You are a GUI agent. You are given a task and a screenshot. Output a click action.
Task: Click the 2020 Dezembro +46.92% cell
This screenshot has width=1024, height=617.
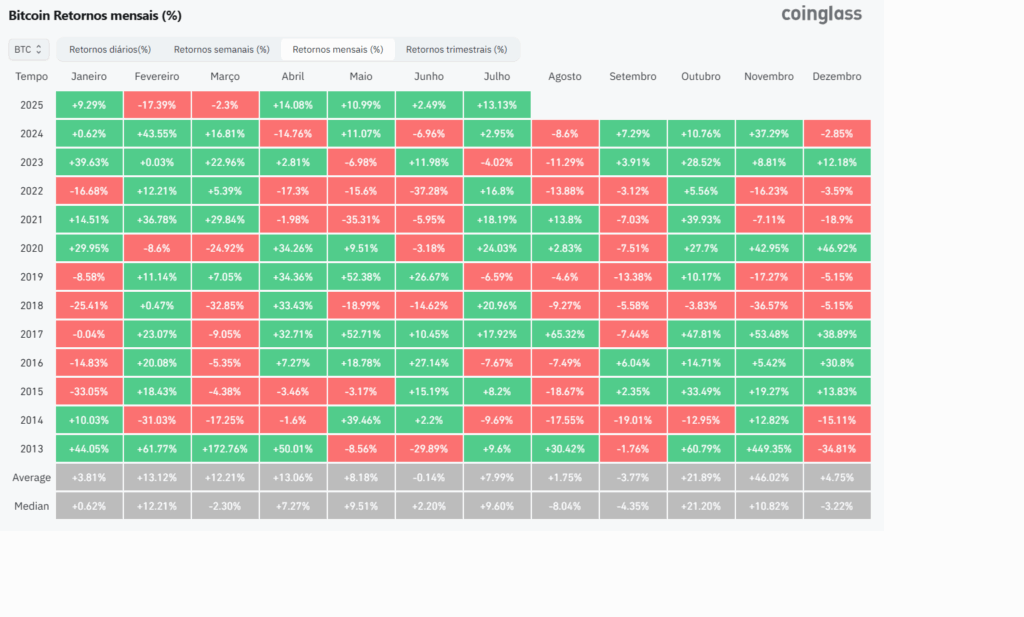[837, 249]
